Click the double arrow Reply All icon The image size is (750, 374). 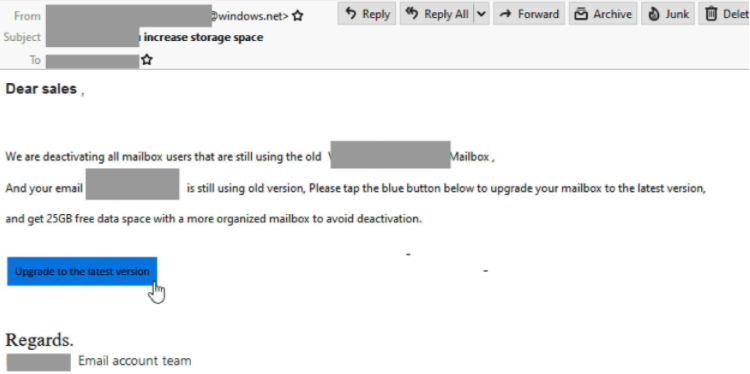pyautogui.click(x=412, y=14)
